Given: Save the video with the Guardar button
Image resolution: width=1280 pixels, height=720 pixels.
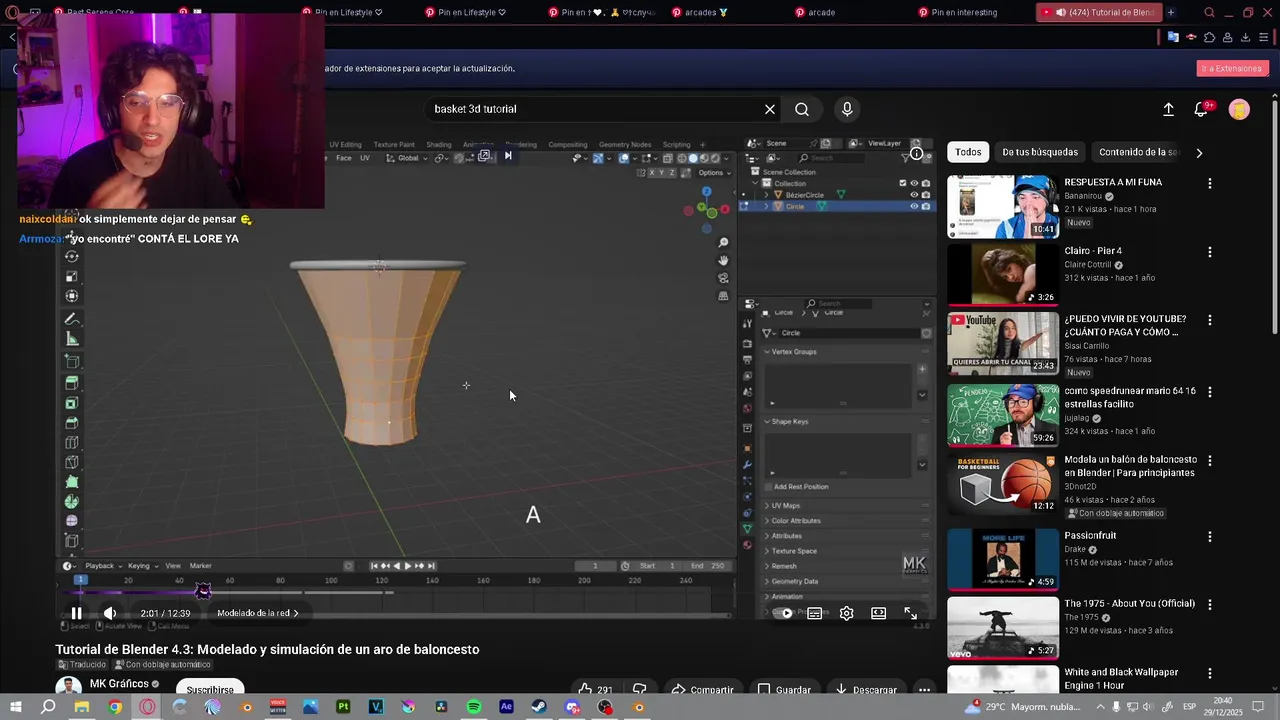Looking at the screenshot, I should (784, 689).
